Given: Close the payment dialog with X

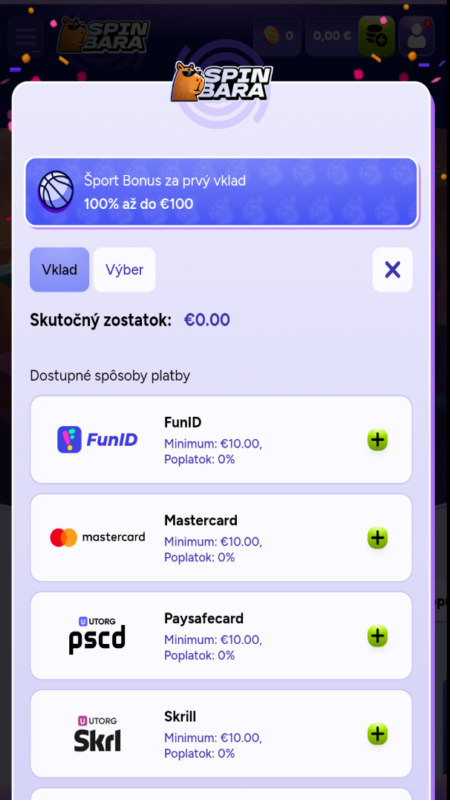Looking at the screenshot, I should pyautogui.click(x=392, y=269).
